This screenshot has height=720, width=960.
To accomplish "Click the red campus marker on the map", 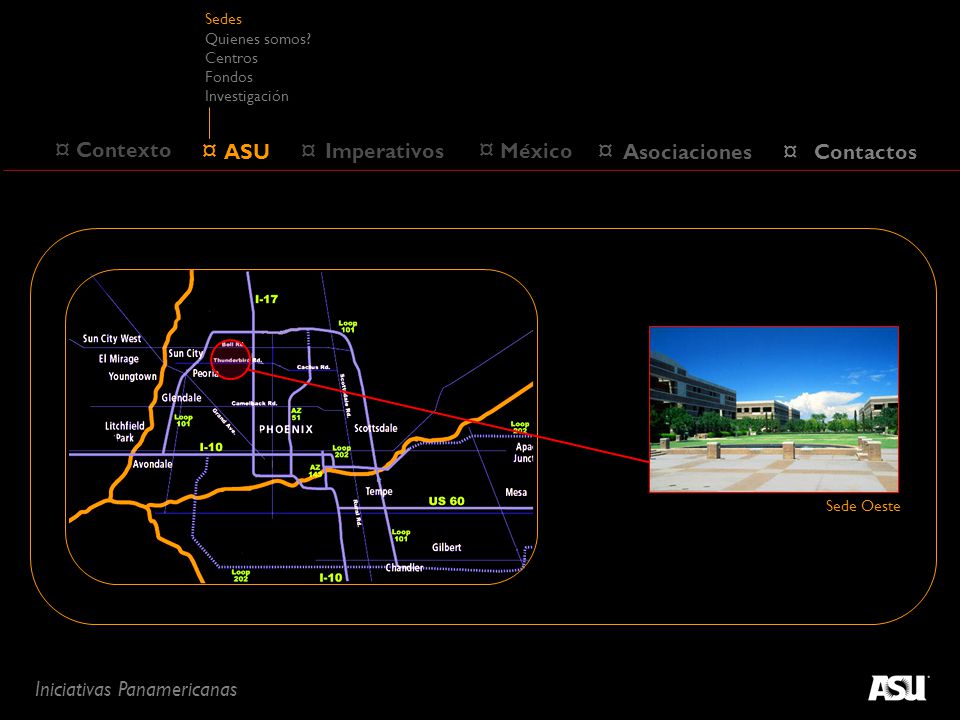I will [230, 361].
